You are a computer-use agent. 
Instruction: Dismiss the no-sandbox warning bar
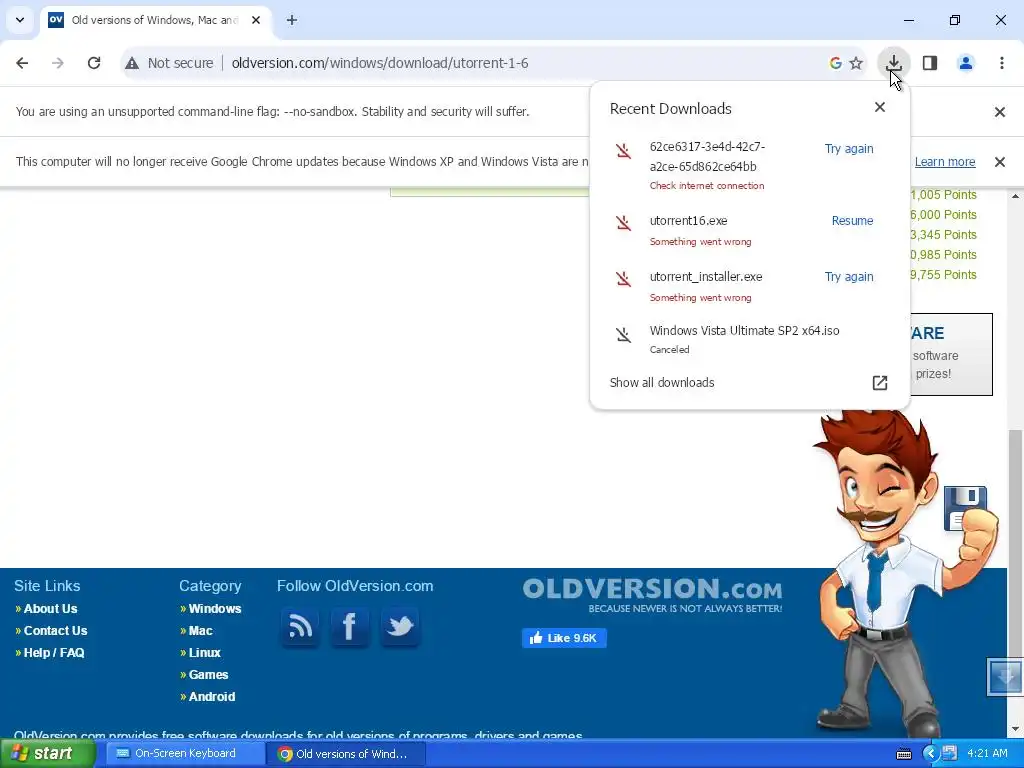tap(999, 112)
